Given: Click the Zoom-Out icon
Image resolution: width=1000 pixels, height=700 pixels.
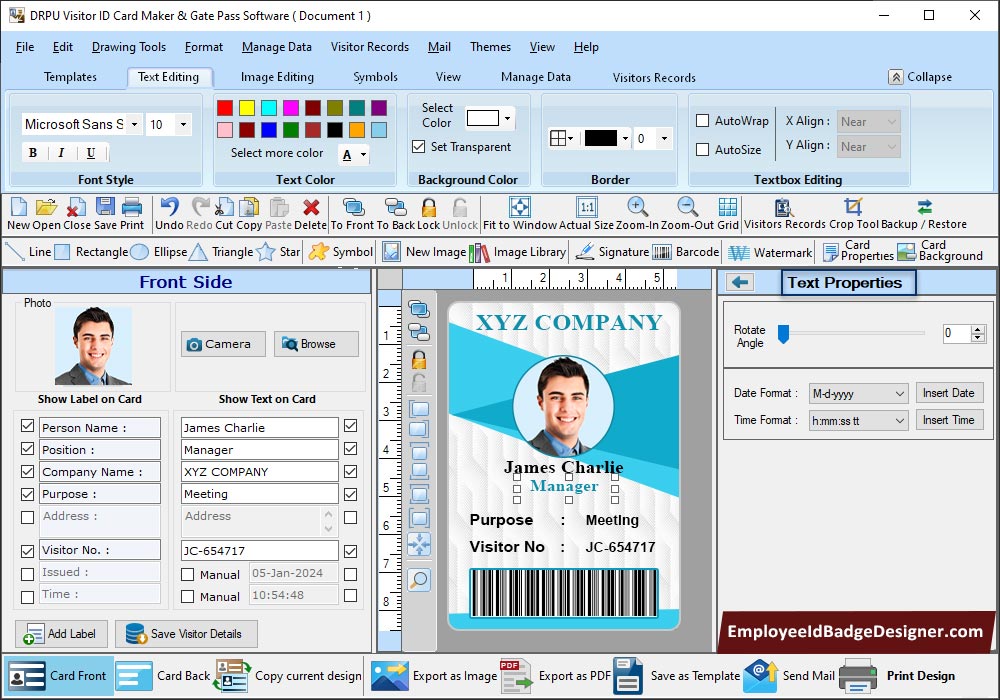Looking at the screenshot, I should [687, 207].
